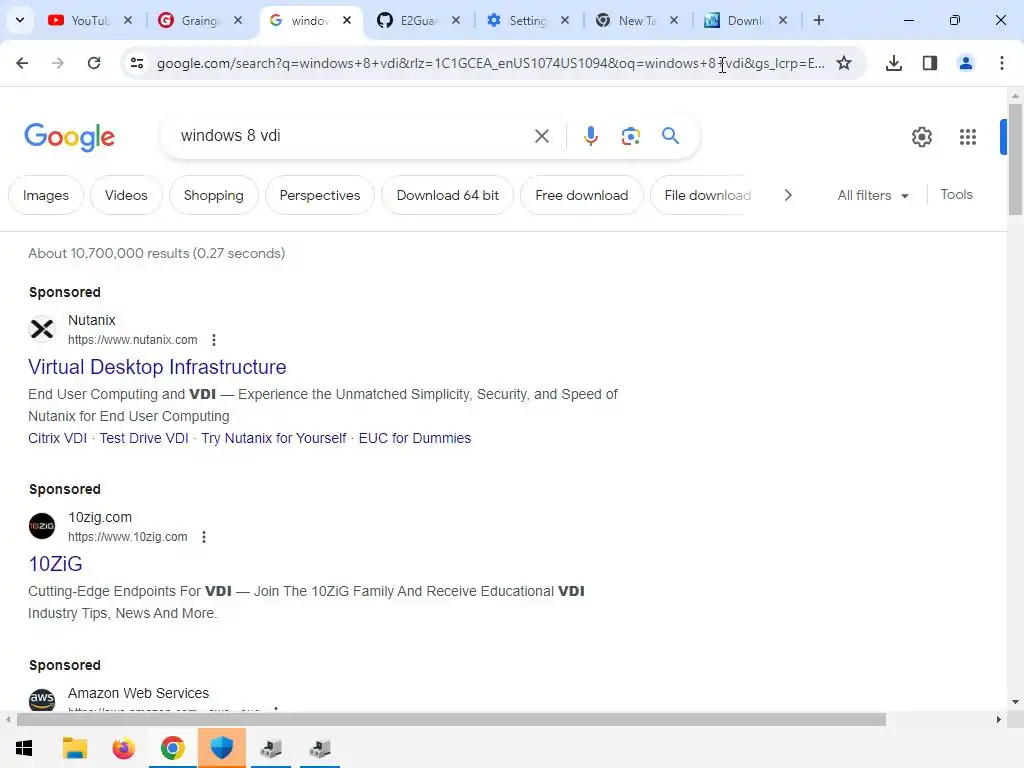Click the 10ZiG favicon logo

tap(42, 526)
